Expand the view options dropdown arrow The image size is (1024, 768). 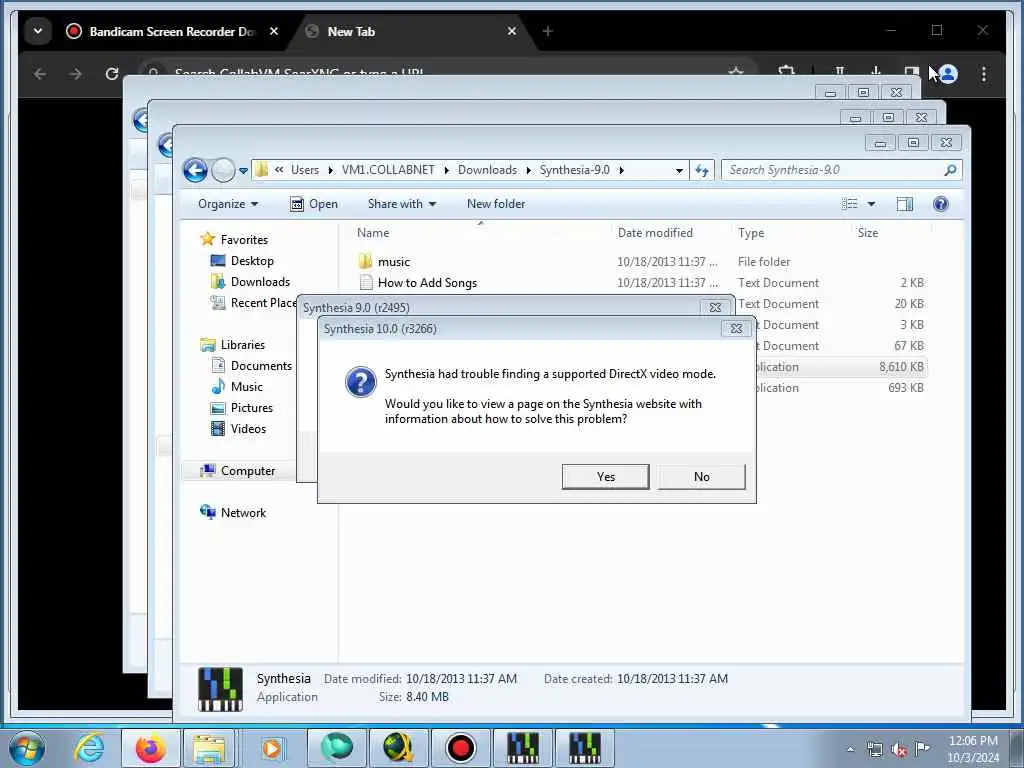tap(871, 204)
